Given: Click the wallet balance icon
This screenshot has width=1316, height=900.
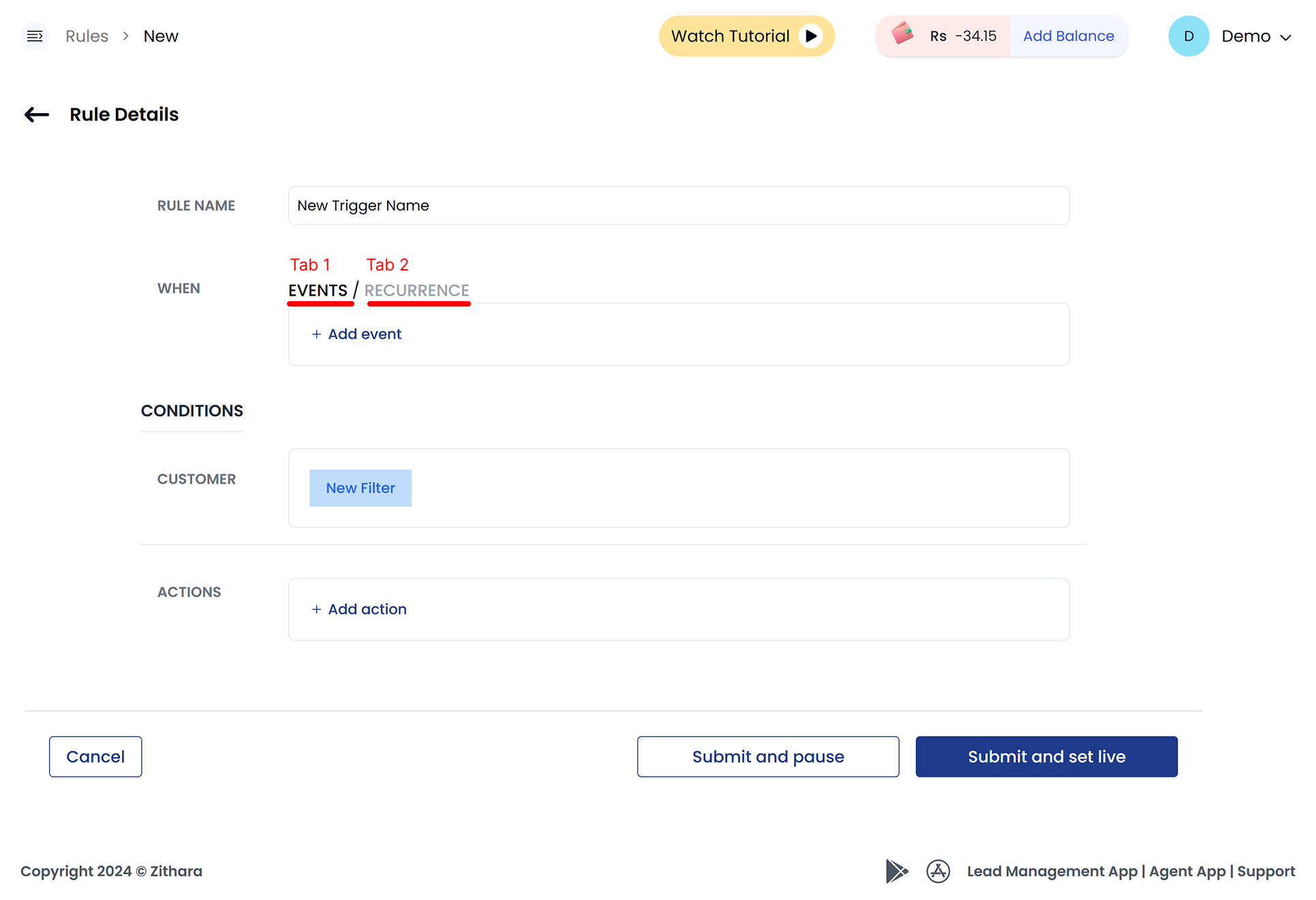Looking at the screenshot, I should click(x=902, y=33).
